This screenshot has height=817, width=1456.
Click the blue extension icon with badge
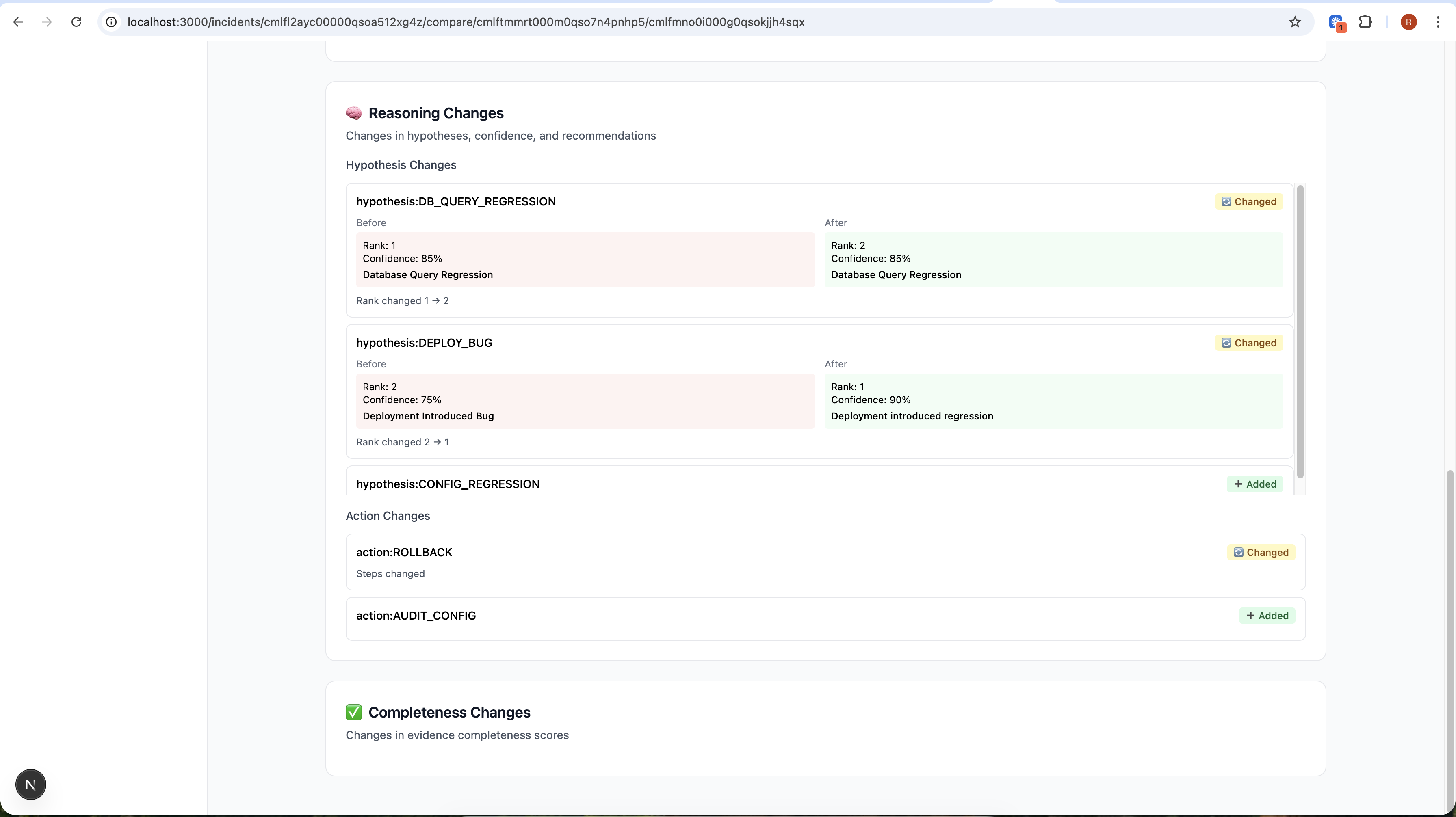pyautogui.click(x=1336, y=22)
